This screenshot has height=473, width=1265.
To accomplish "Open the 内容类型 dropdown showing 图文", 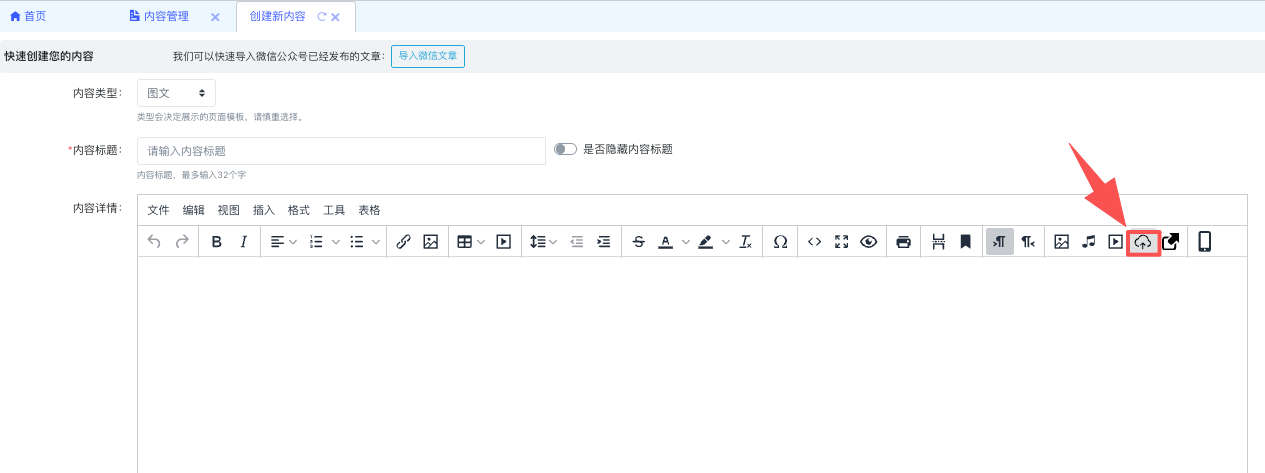I will tap(176, 93).
